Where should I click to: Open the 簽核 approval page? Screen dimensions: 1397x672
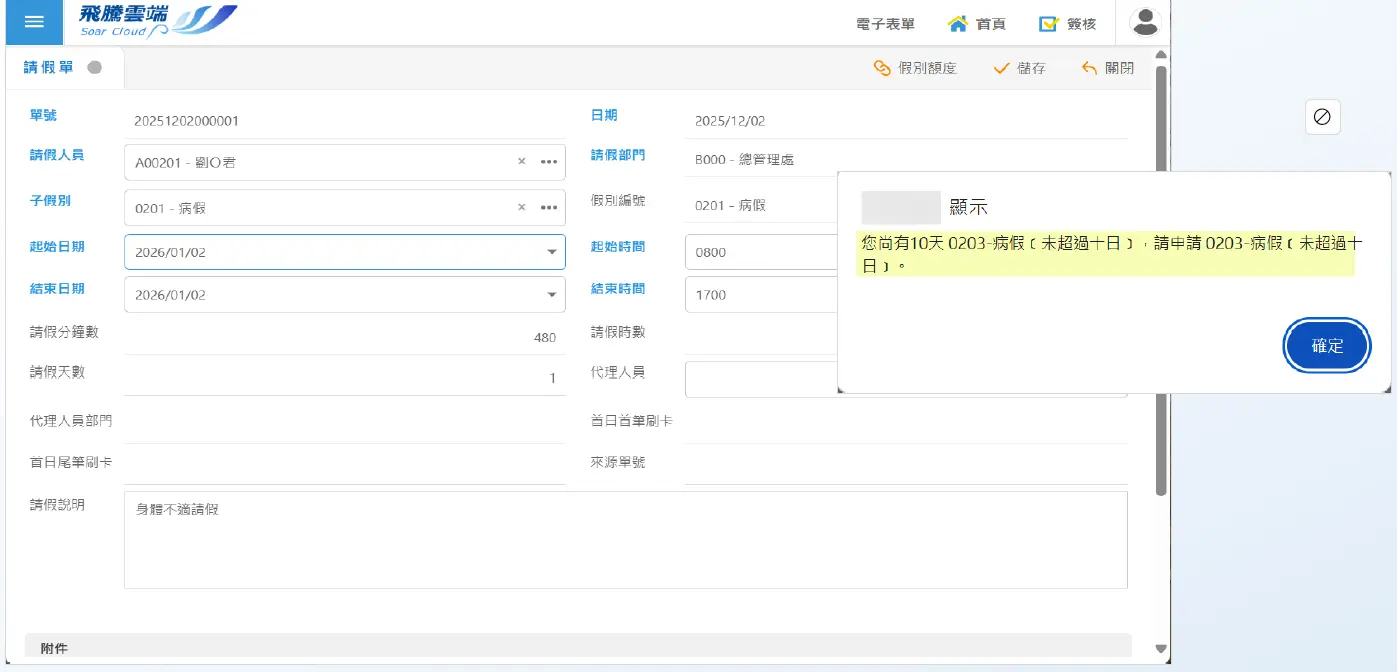[x=1068, y=24]
